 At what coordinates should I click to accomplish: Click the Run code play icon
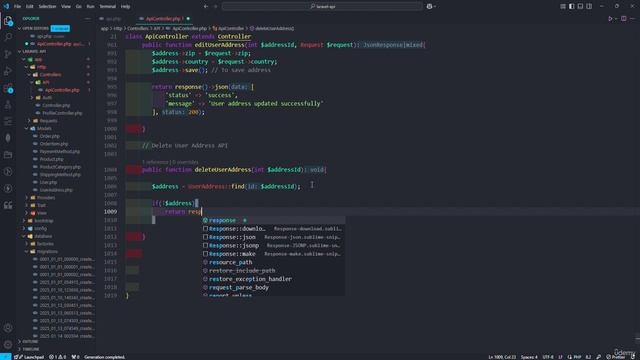[611, 19]
